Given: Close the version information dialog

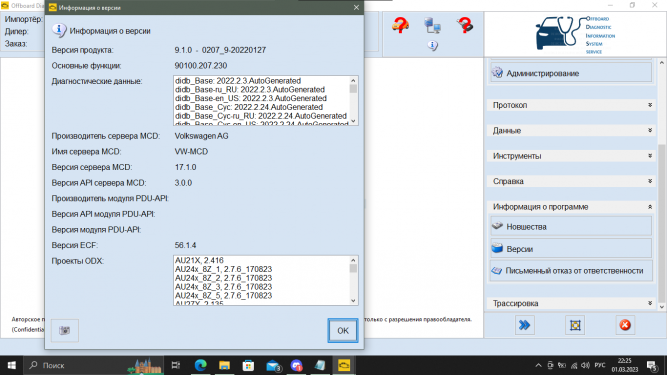Looking at the screenshot, I should (356, 7).
